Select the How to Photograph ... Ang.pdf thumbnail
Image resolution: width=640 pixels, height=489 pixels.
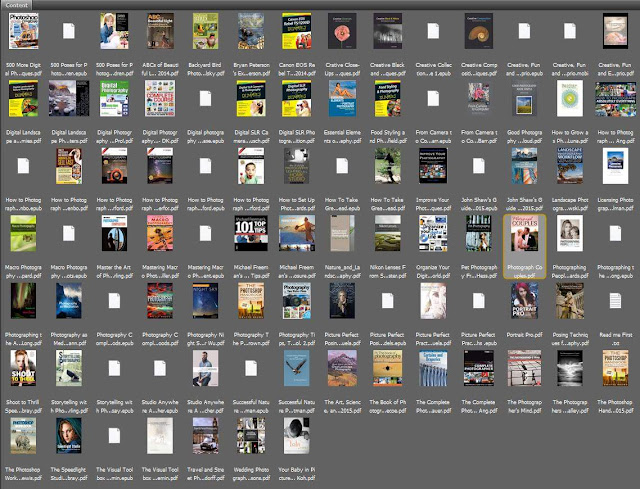pos(616,99)
